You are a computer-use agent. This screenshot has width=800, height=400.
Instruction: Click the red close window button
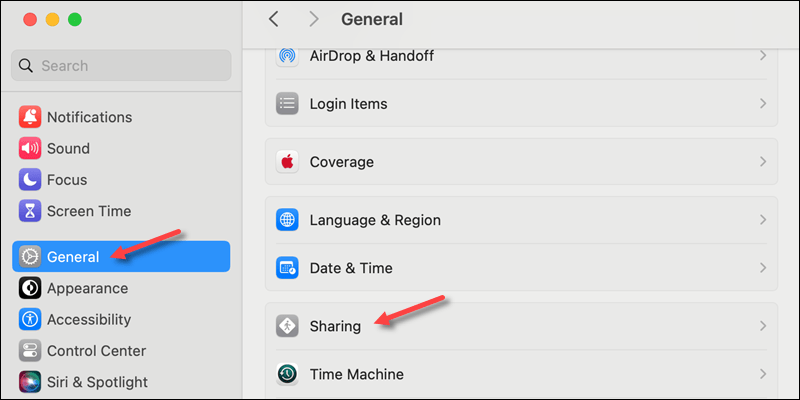[x=30, y=20]
